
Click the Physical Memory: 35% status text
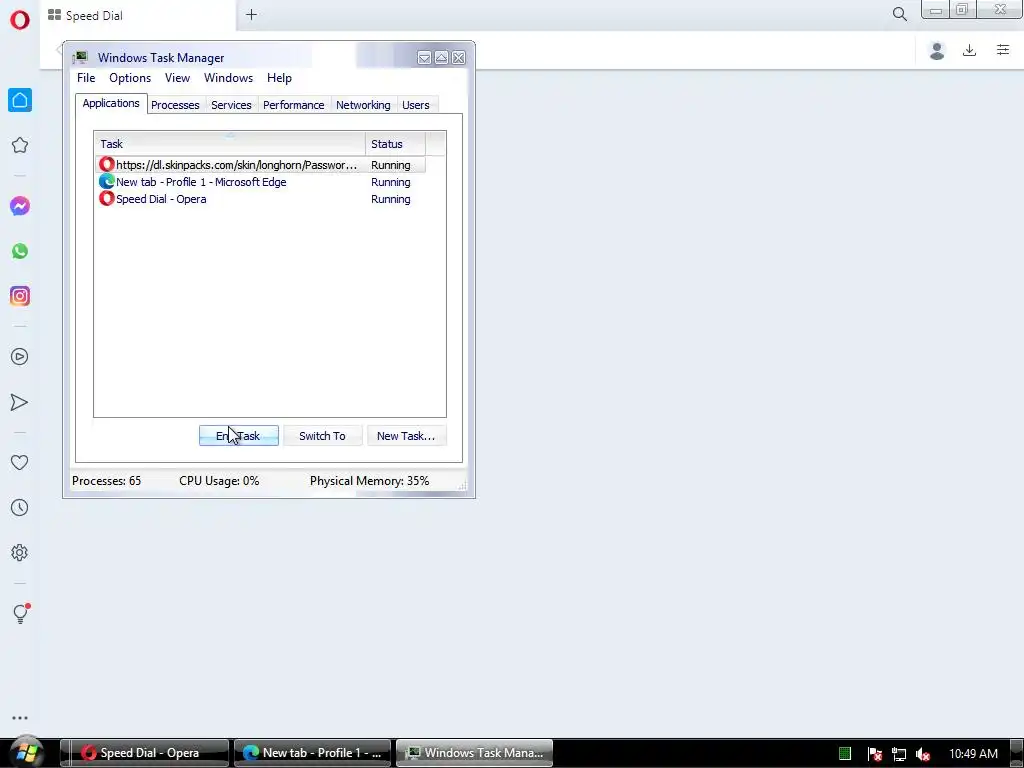pos(370,481)
